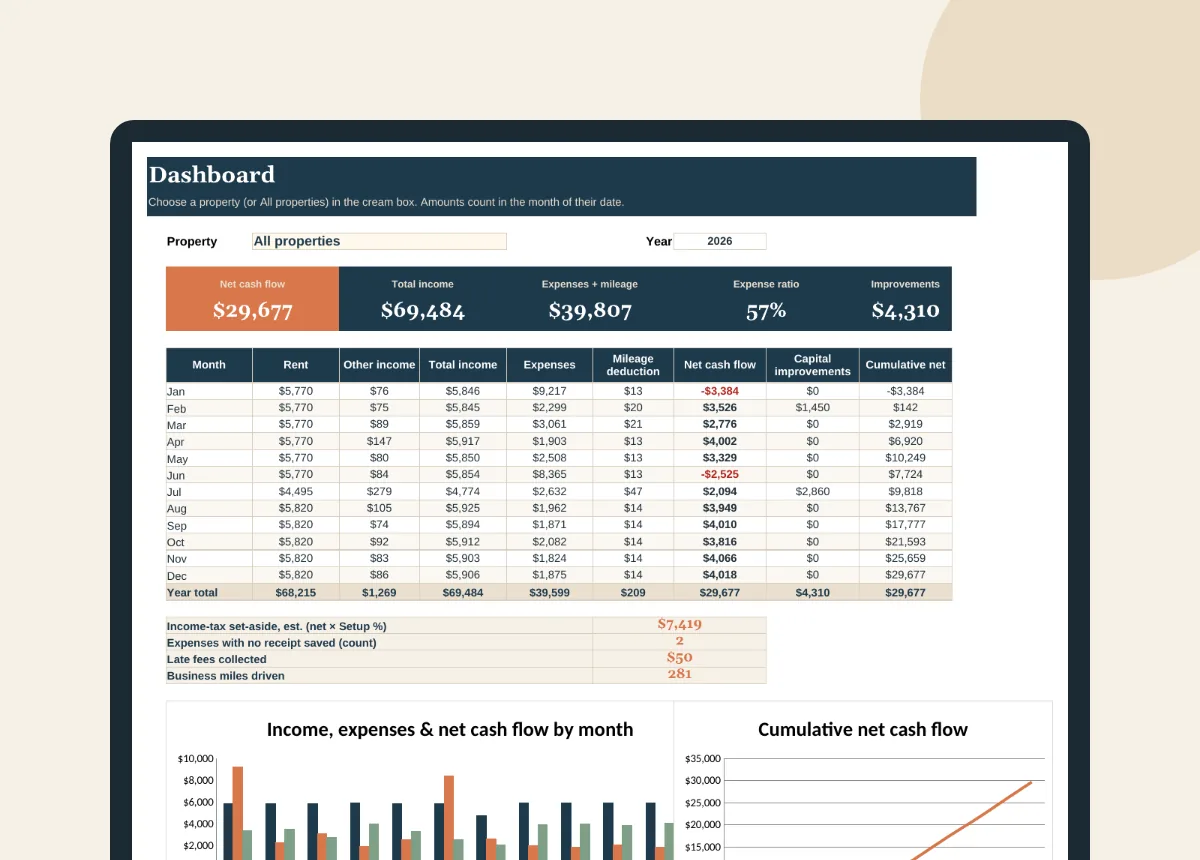Select May cumulative net $10,249
The width and height of the screenshot is (1200, 860).
click(905, 458)
